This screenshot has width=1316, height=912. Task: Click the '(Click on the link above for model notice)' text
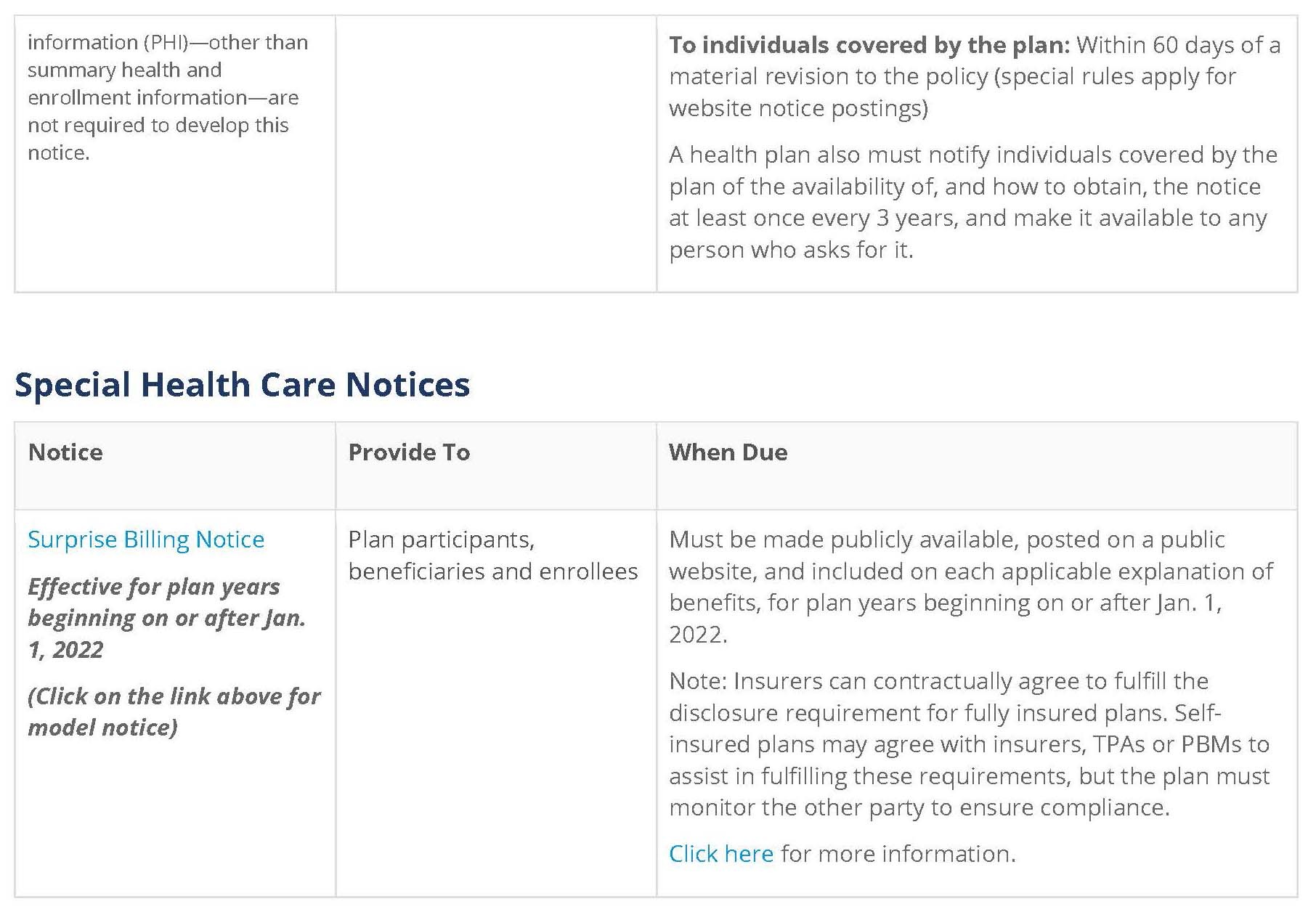pos(174,712)
